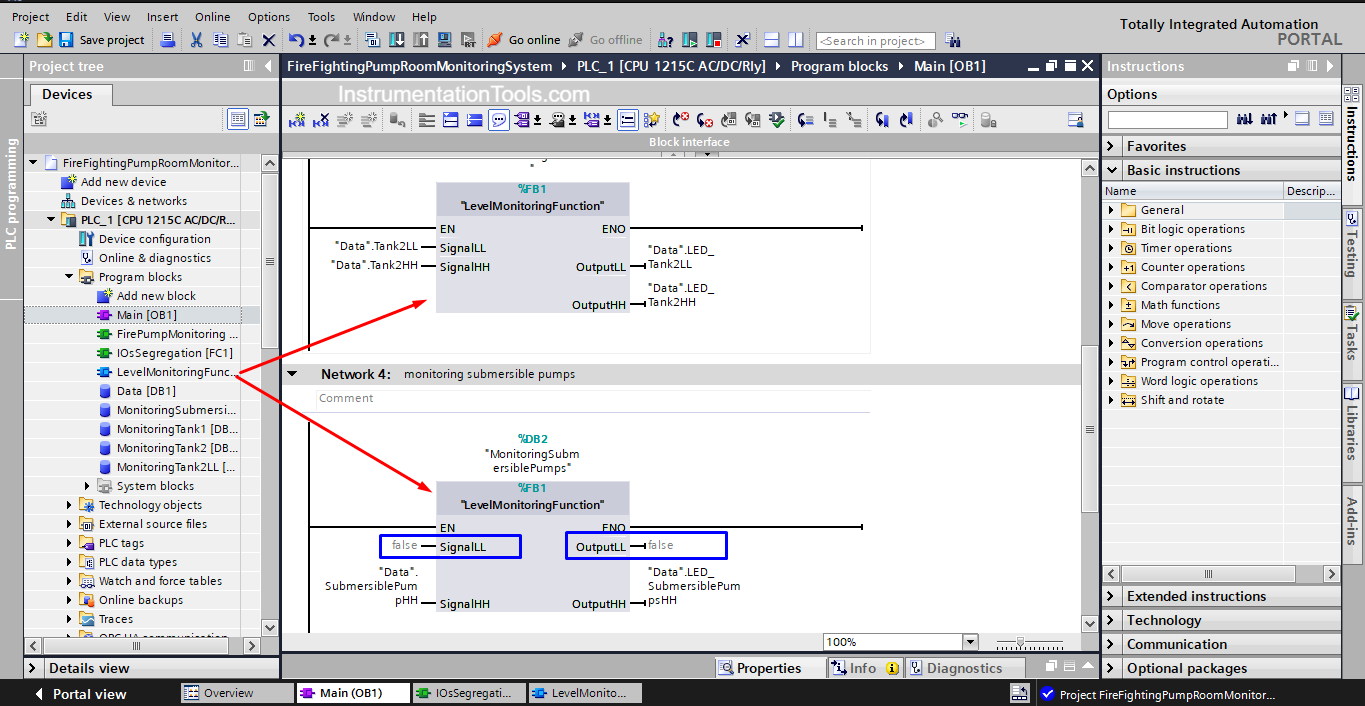Screen dimensions: 1365x706
Task: Click the Download to device icon
Action: pos(397,40)
